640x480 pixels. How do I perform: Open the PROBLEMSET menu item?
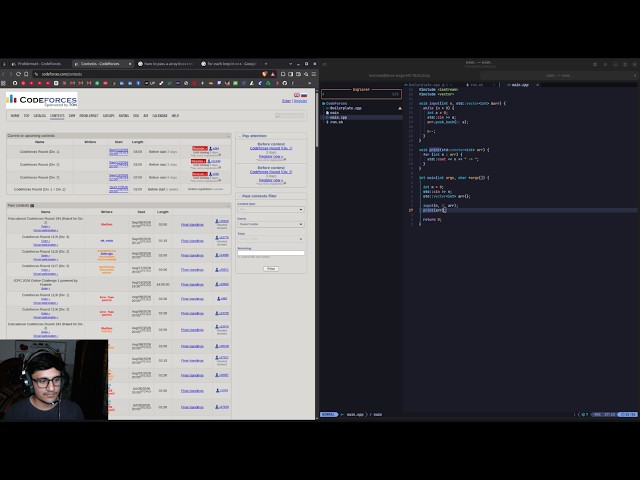click(x=89, y=116)
